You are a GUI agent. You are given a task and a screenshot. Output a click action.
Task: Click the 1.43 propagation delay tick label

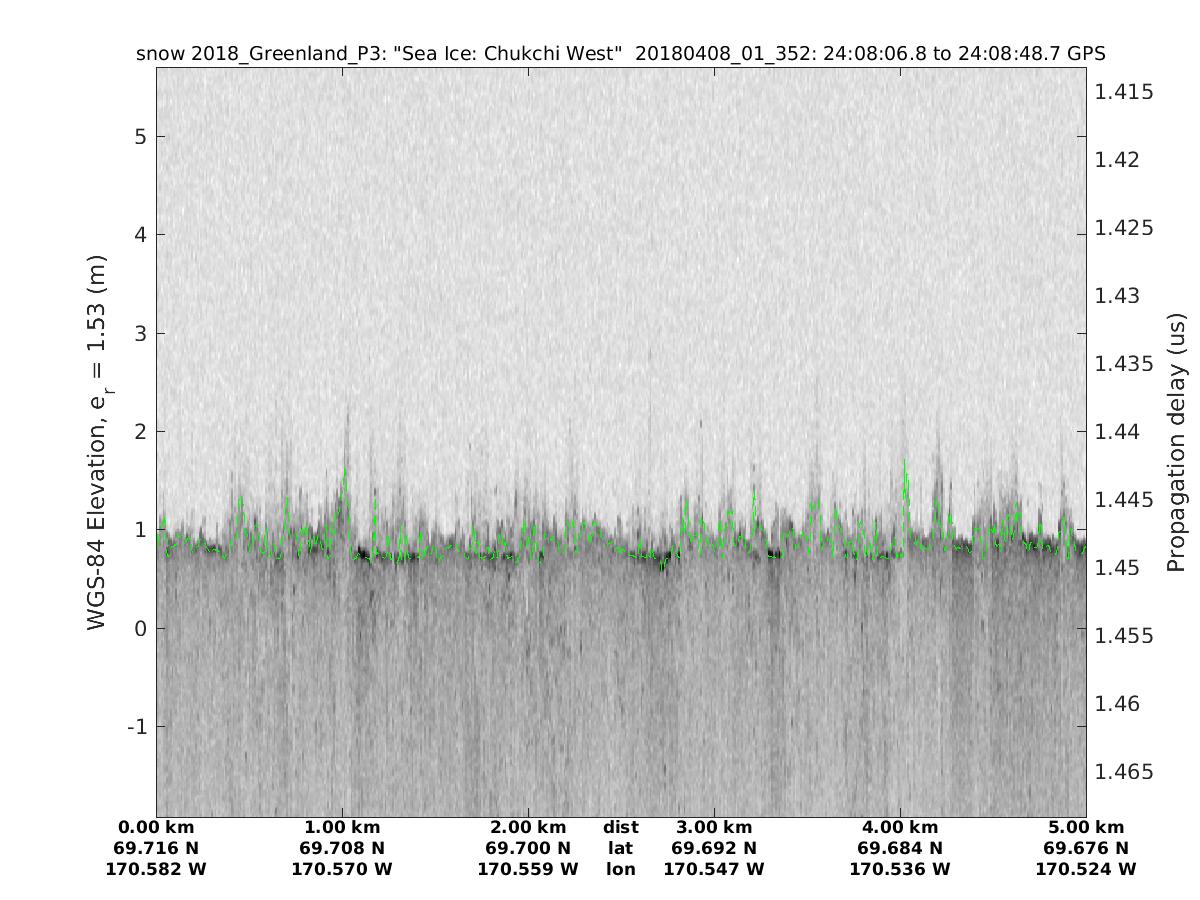click(x=1119, y=296)
